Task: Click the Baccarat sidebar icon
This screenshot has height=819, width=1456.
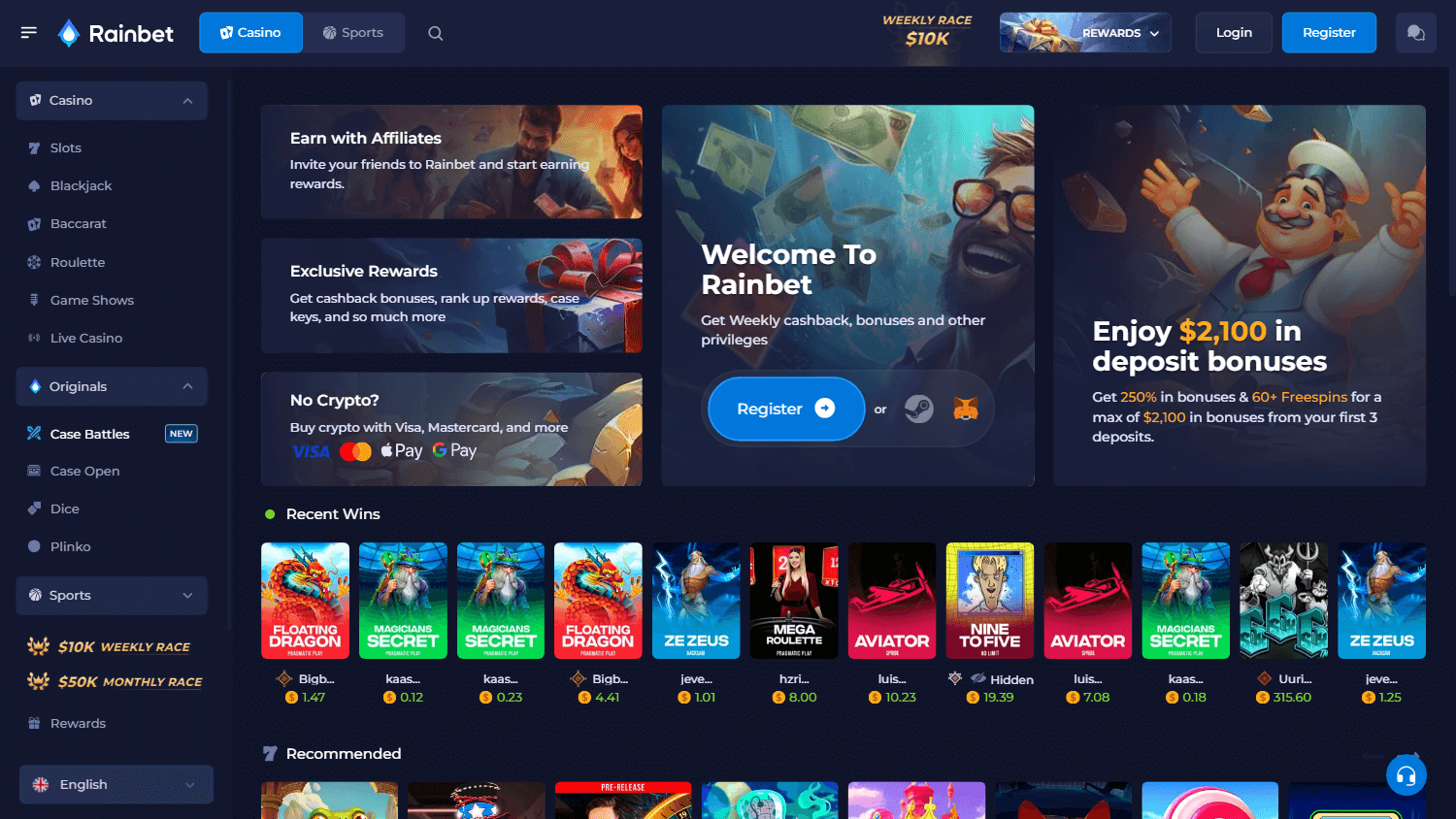Action: point(35,223)
